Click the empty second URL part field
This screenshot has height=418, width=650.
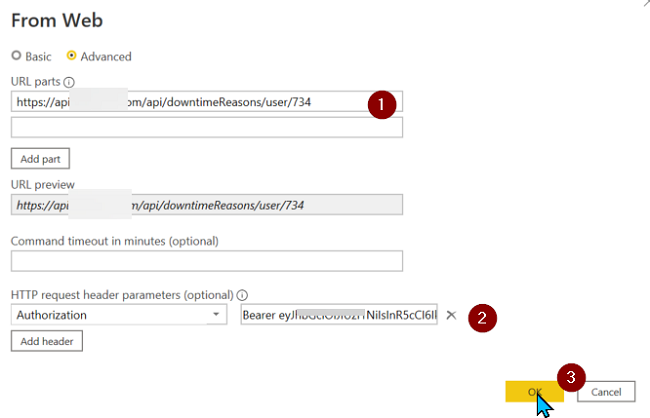click(x=206, y=127)
